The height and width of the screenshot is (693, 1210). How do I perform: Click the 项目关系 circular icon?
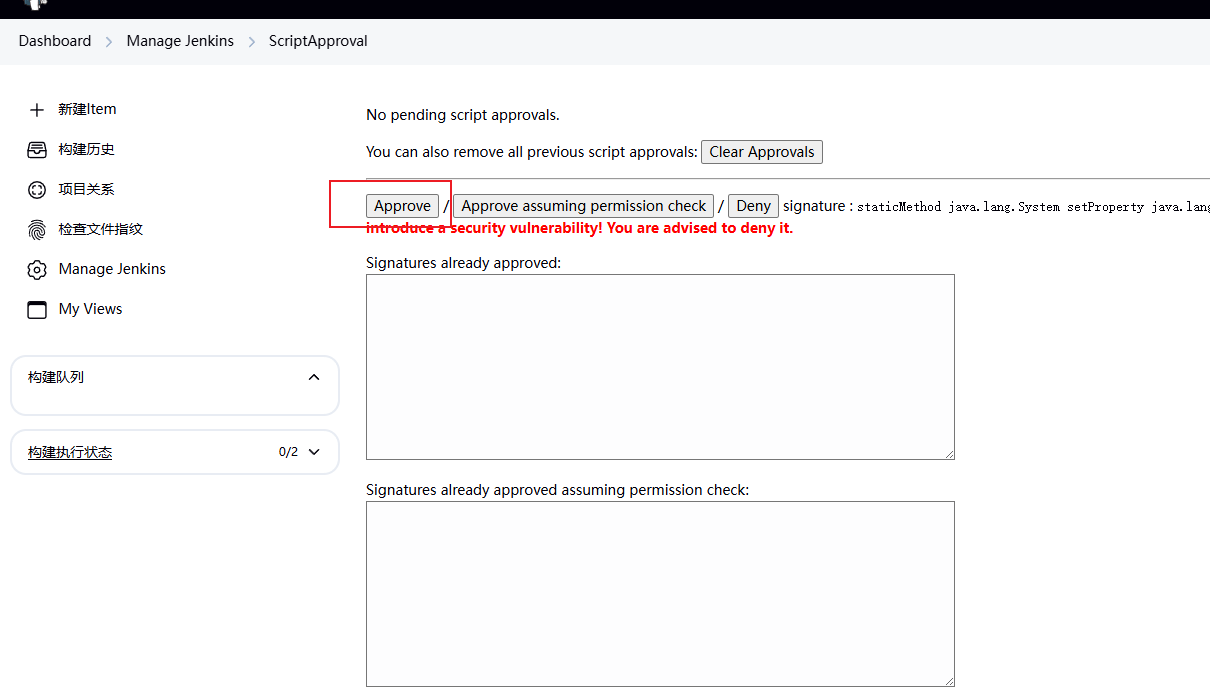(37, 190)
